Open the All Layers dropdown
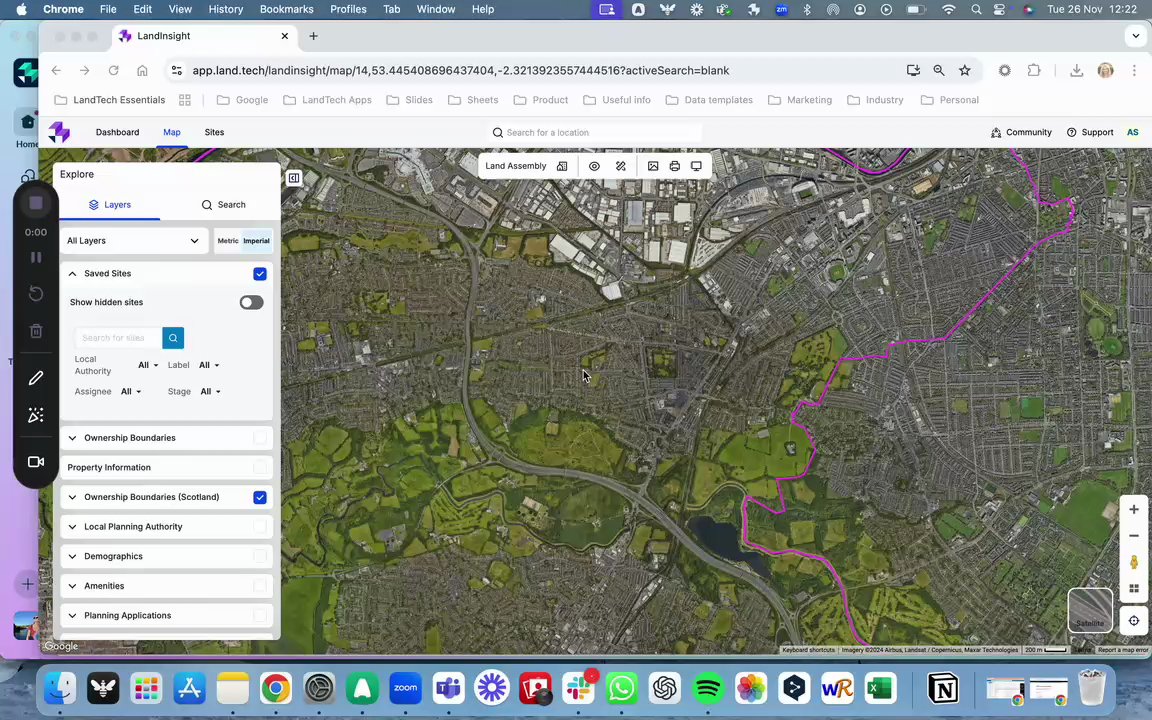Screen dimensions: 1152x720 [132, 241]
